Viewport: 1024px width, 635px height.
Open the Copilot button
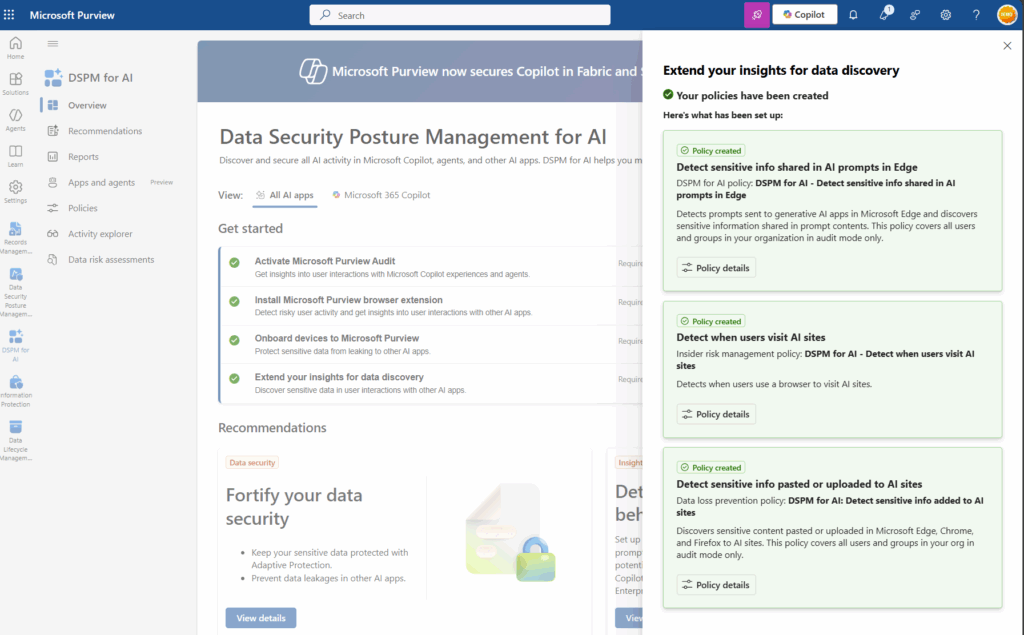[805, 14]
